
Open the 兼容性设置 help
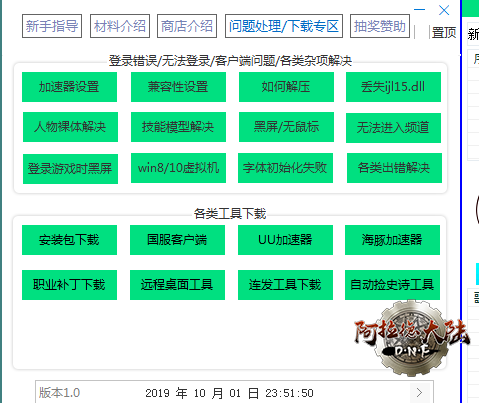tap(178, 87)
